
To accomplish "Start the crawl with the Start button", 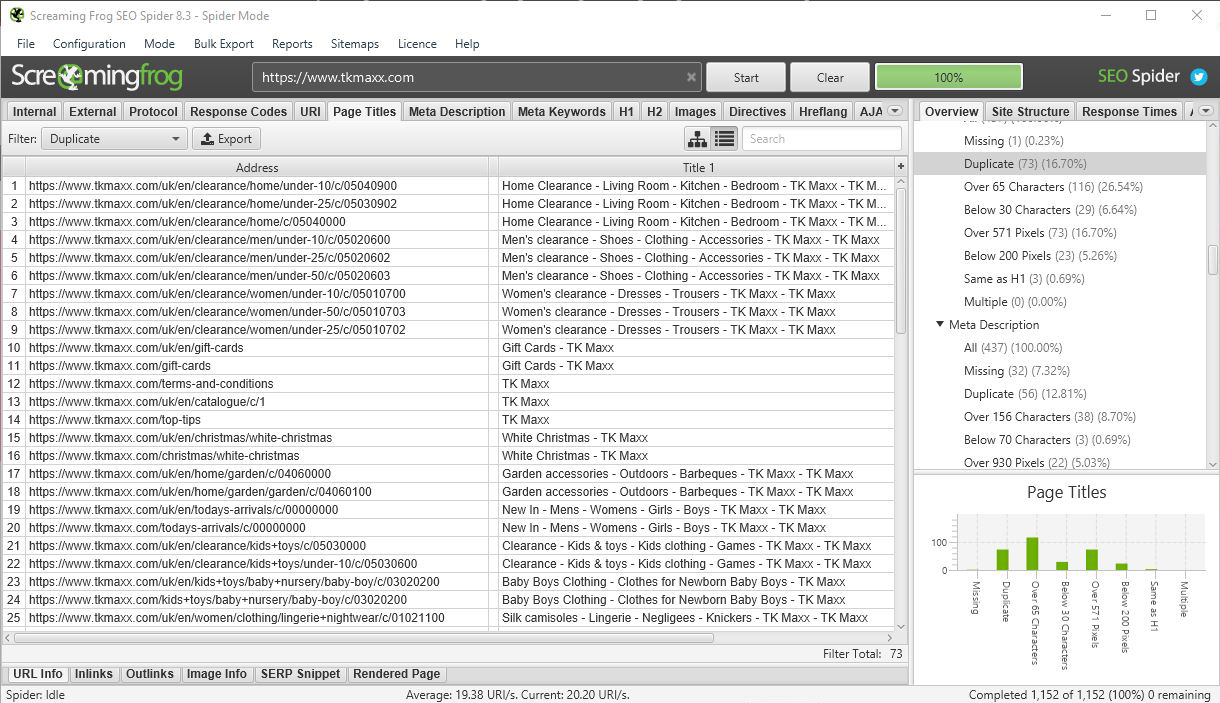I will tap(746, 77).
